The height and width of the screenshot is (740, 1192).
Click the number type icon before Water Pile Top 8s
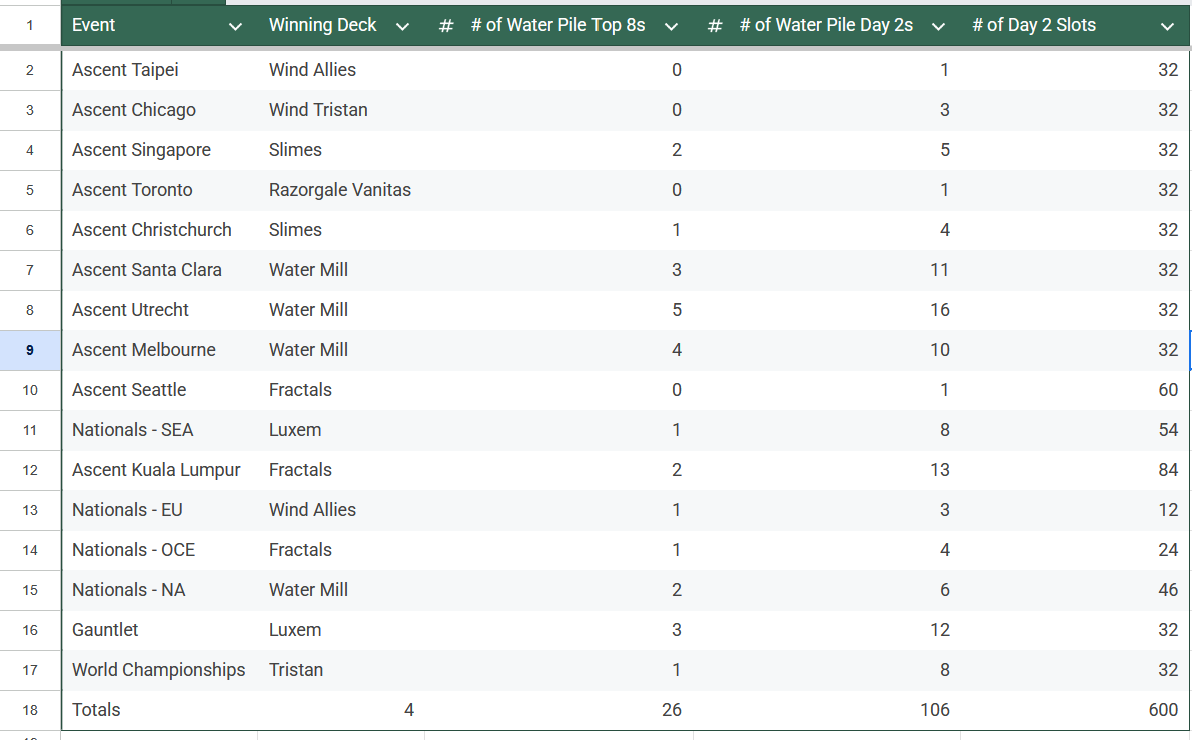coord(446,26)
